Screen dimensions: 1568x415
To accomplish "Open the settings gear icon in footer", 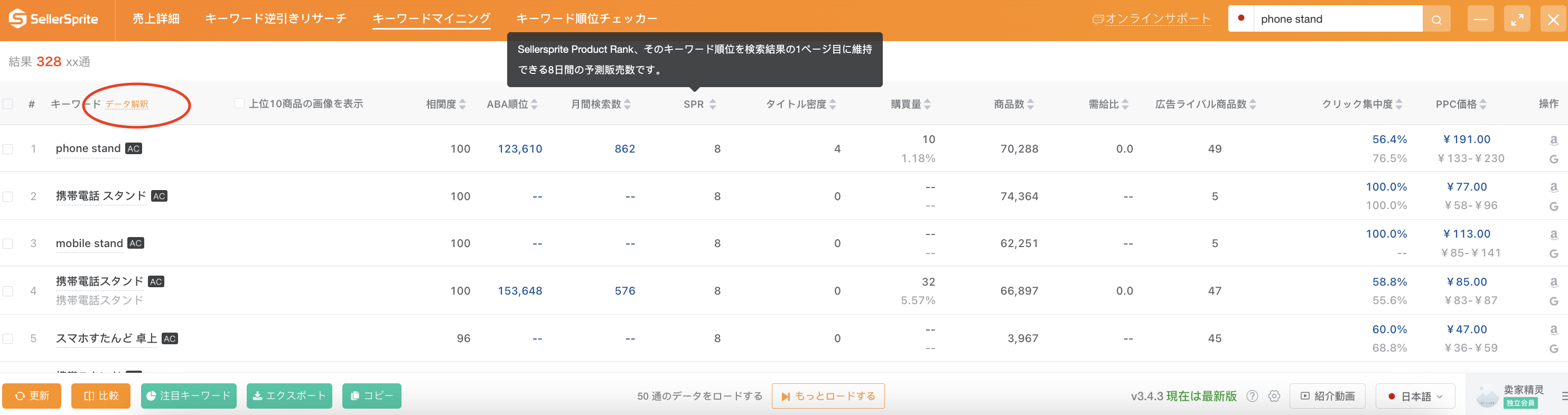I will (1274, 396).
